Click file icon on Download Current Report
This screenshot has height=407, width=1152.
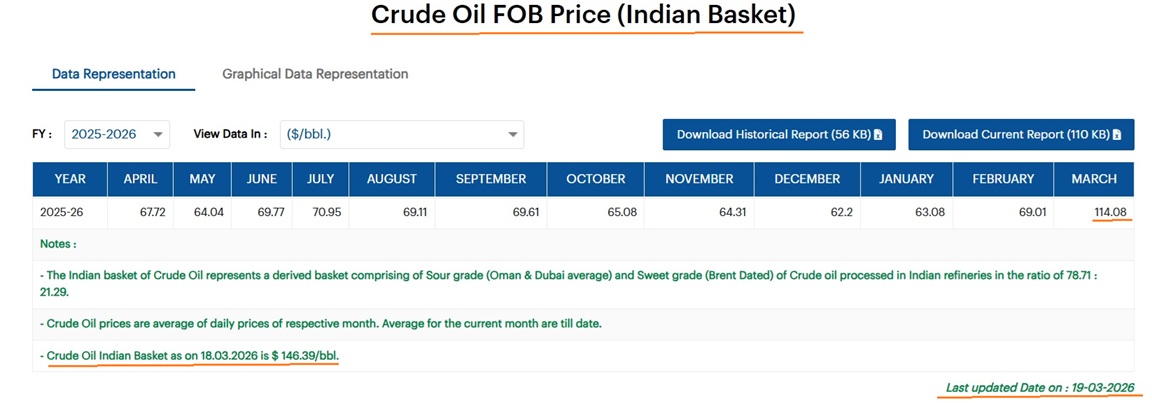1117,135
